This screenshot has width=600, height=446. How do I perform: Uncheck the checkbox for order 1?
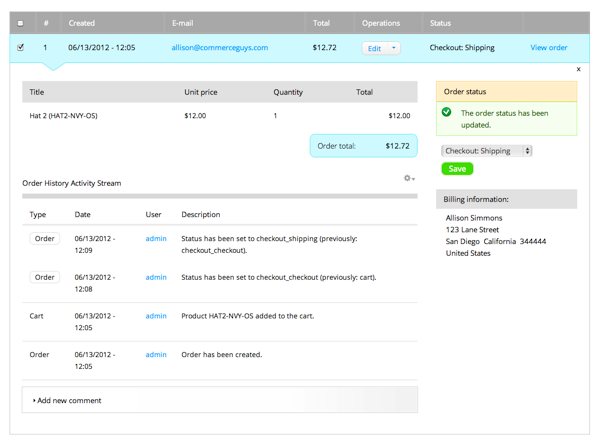(21, 47)
